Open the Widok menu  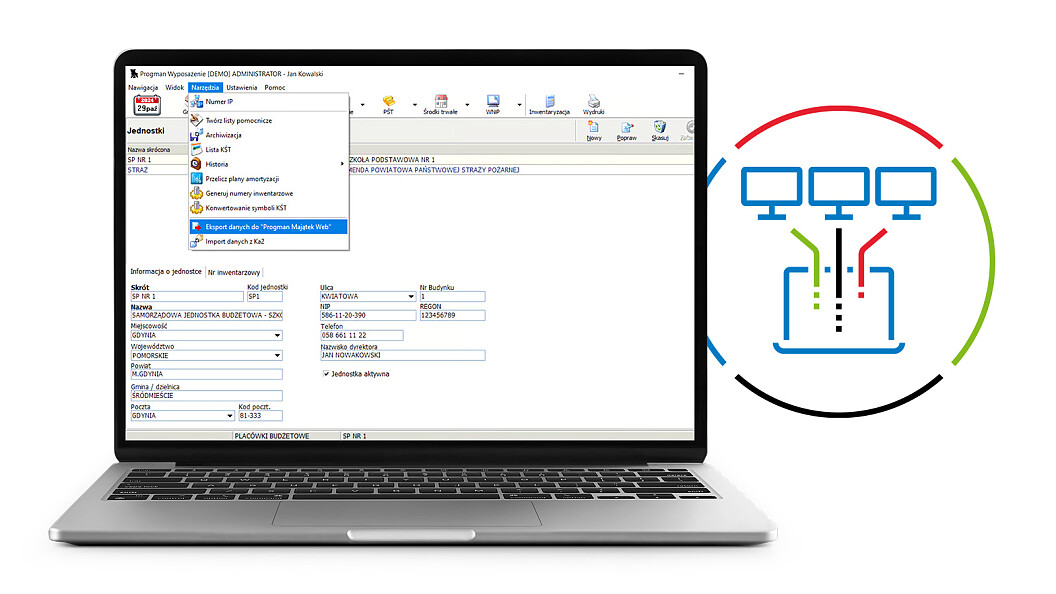click(x=174, y=88)
